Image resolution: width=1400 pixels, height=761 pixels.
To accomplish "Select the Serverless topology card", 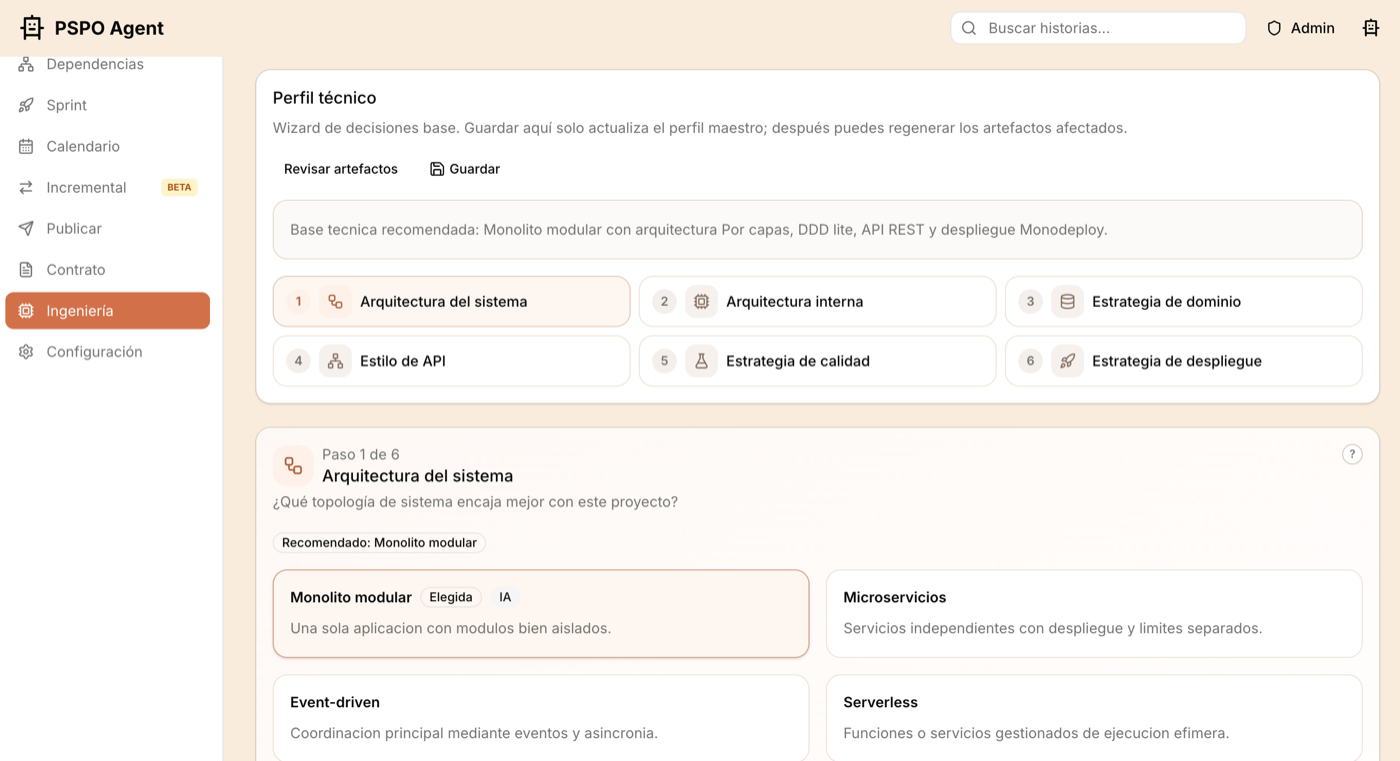I will [x=1094, y=716].
